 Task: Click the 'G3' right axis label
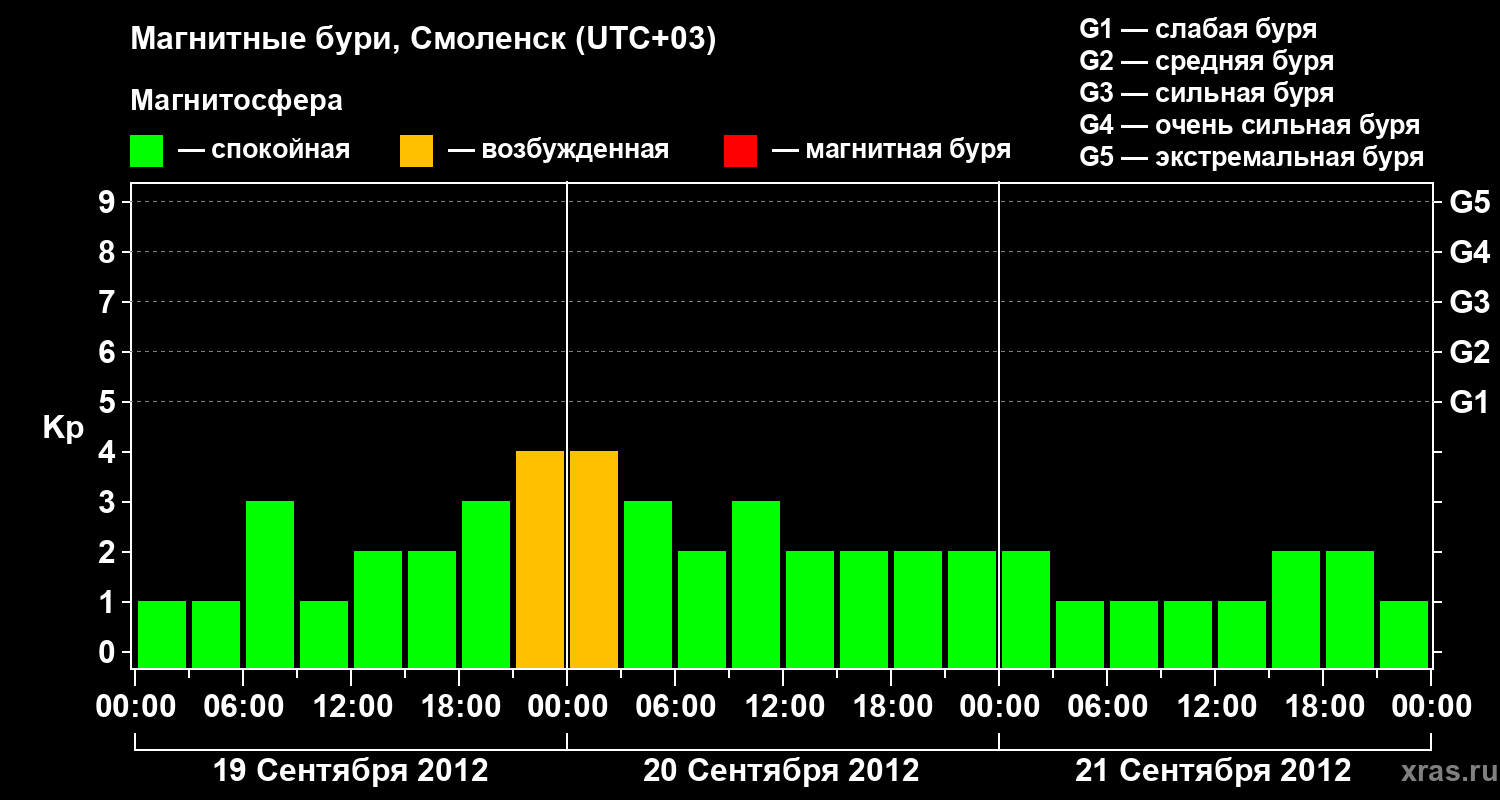click(1469, 302)
